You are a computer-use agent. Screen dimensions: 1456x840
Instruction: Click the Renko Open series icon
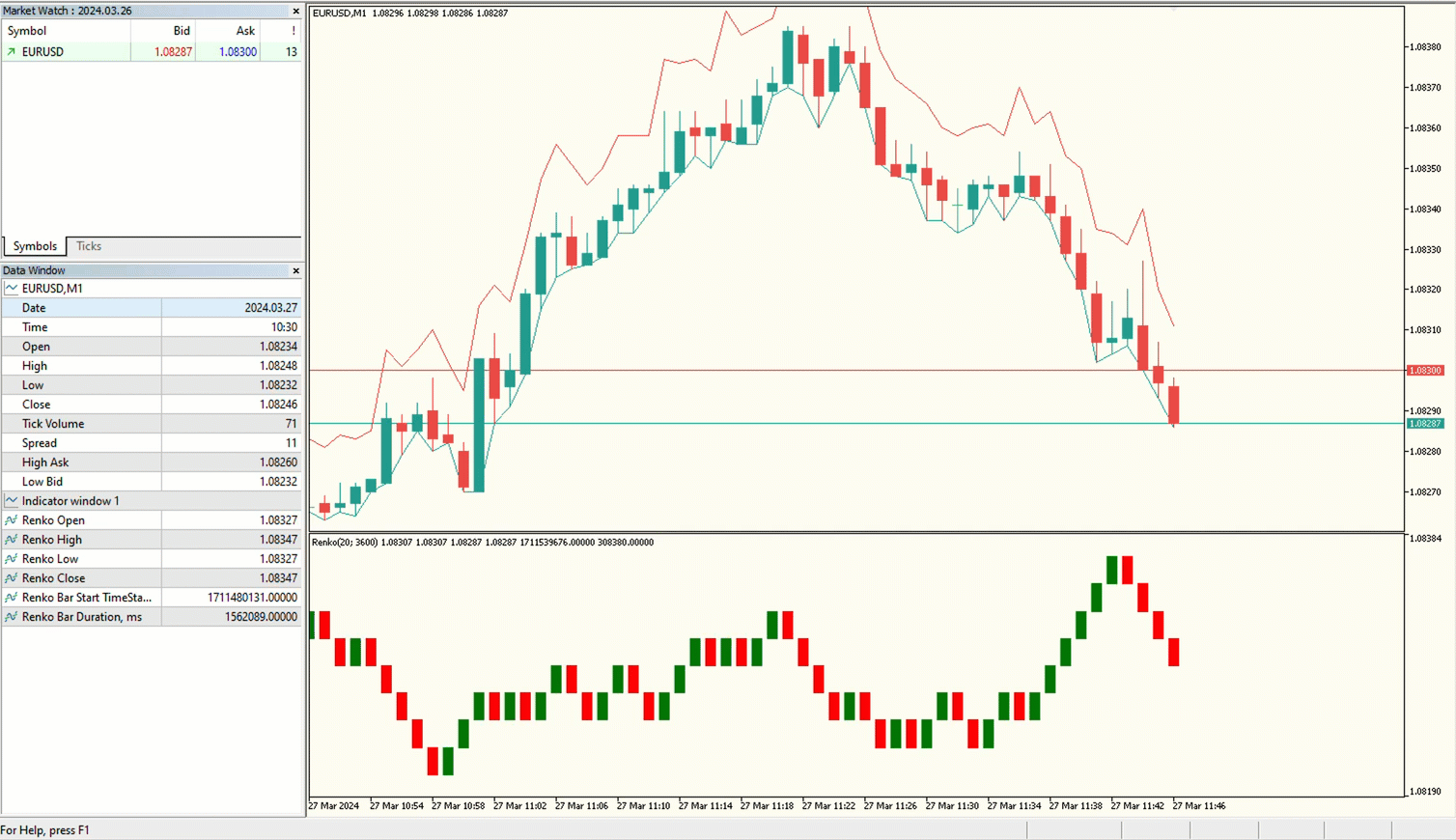12,520
